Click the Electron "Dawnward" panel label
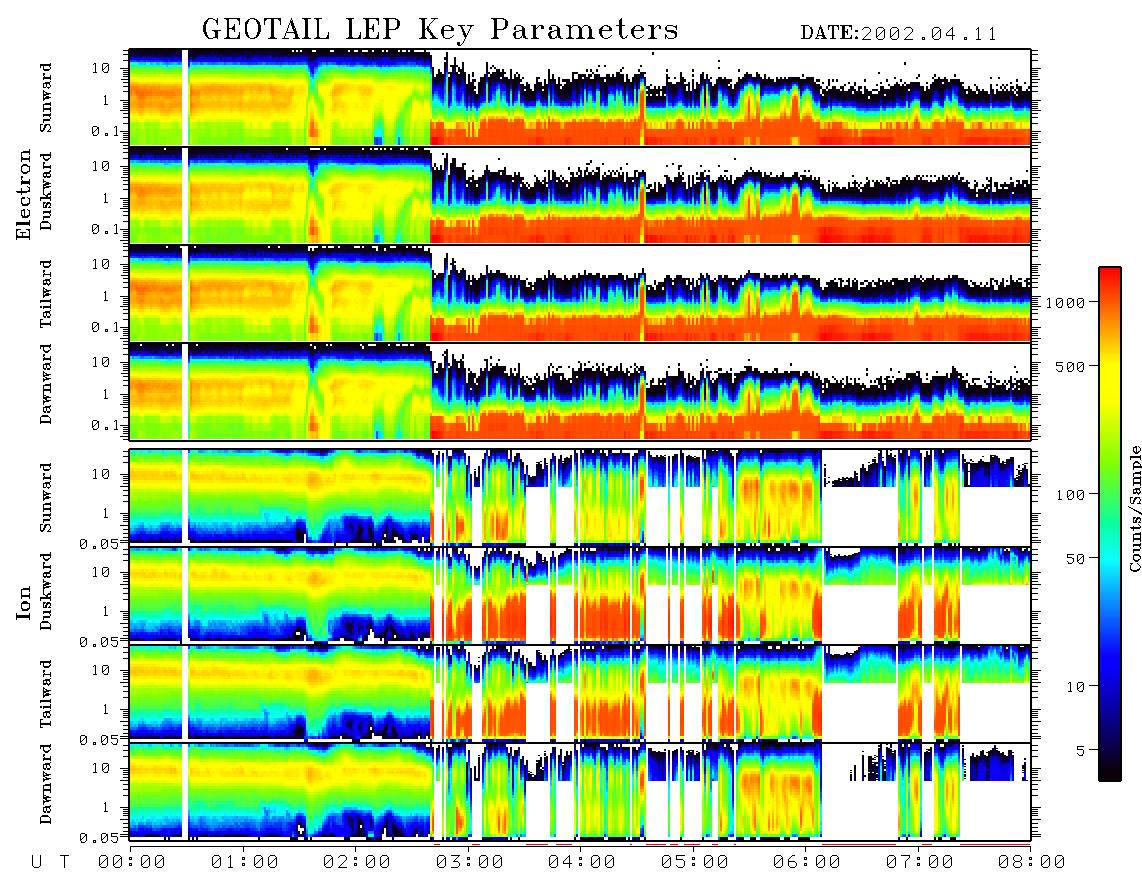 pyautogui.click(x=46, y=384)
